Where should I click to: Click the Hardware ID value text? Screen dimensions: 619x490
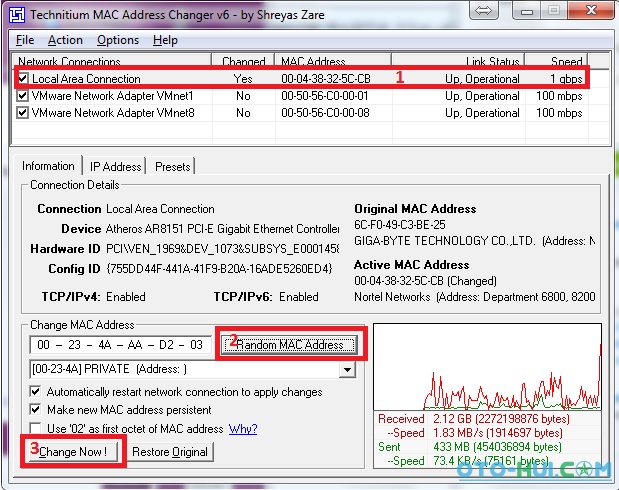click(x=222, y=249)
